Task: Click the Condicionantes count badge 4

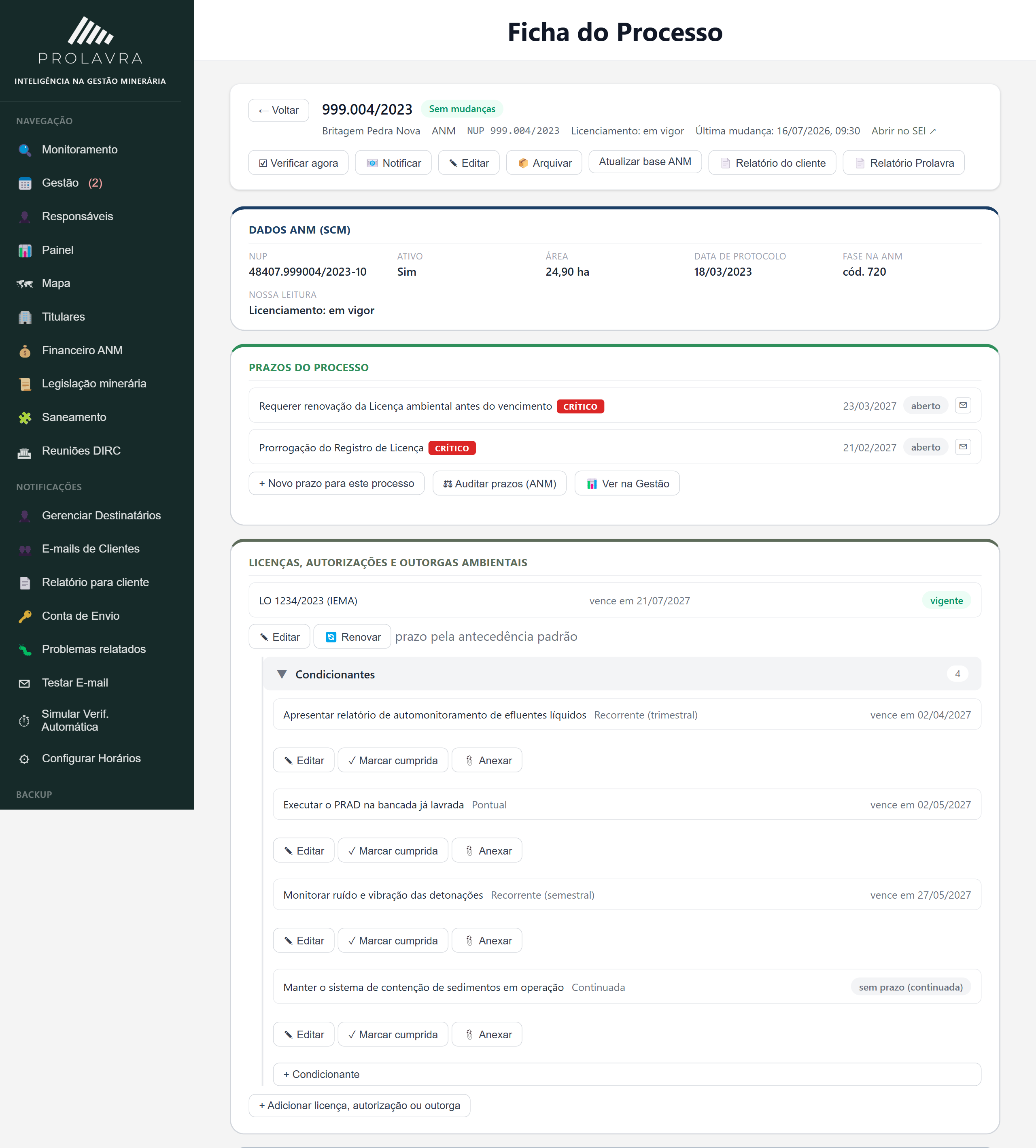Action: click(957, 674)
